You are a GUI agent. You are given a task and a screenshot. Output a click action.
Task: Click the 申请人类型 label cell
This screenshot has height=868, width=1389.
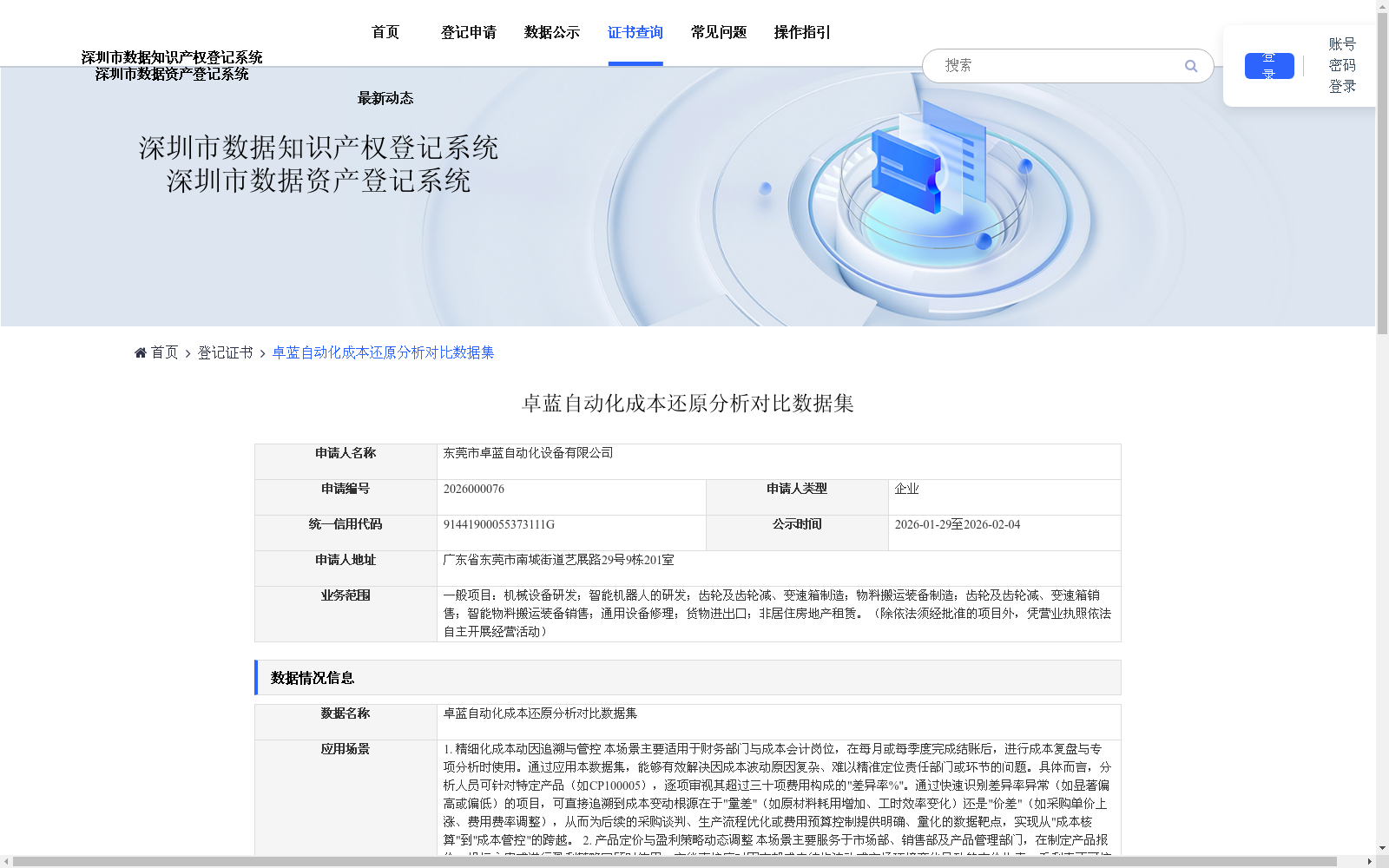(x=797, y=497)
